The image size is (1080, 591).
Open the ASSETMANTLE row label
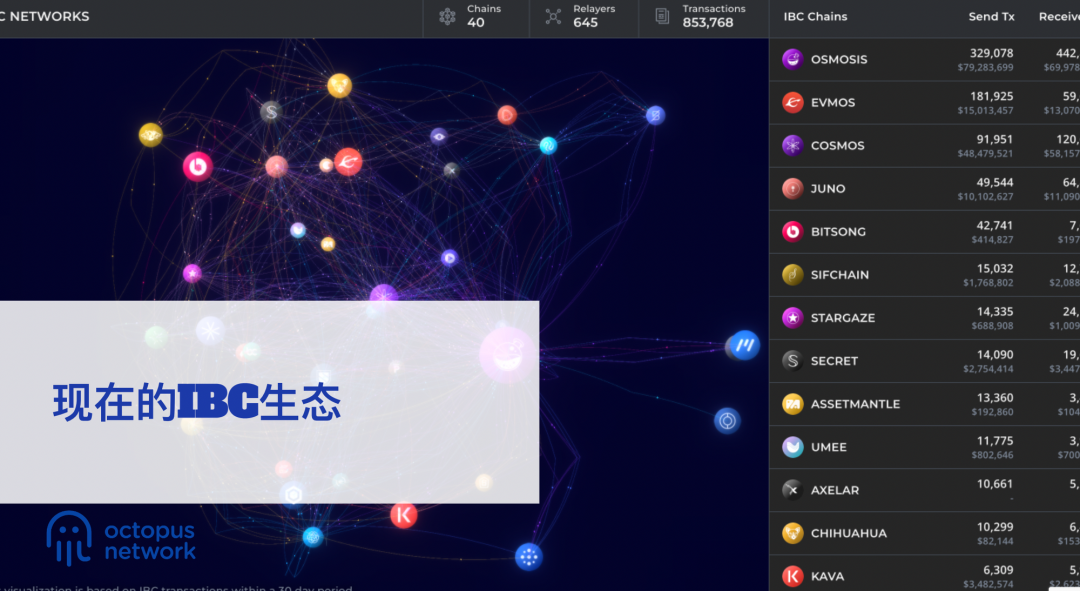point(855,404)
